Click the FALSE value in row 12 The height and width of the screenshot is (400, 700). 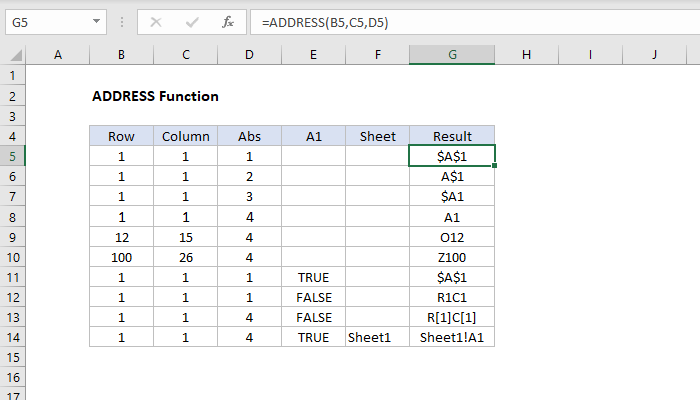pyautogui.click(x=313, y=297)
